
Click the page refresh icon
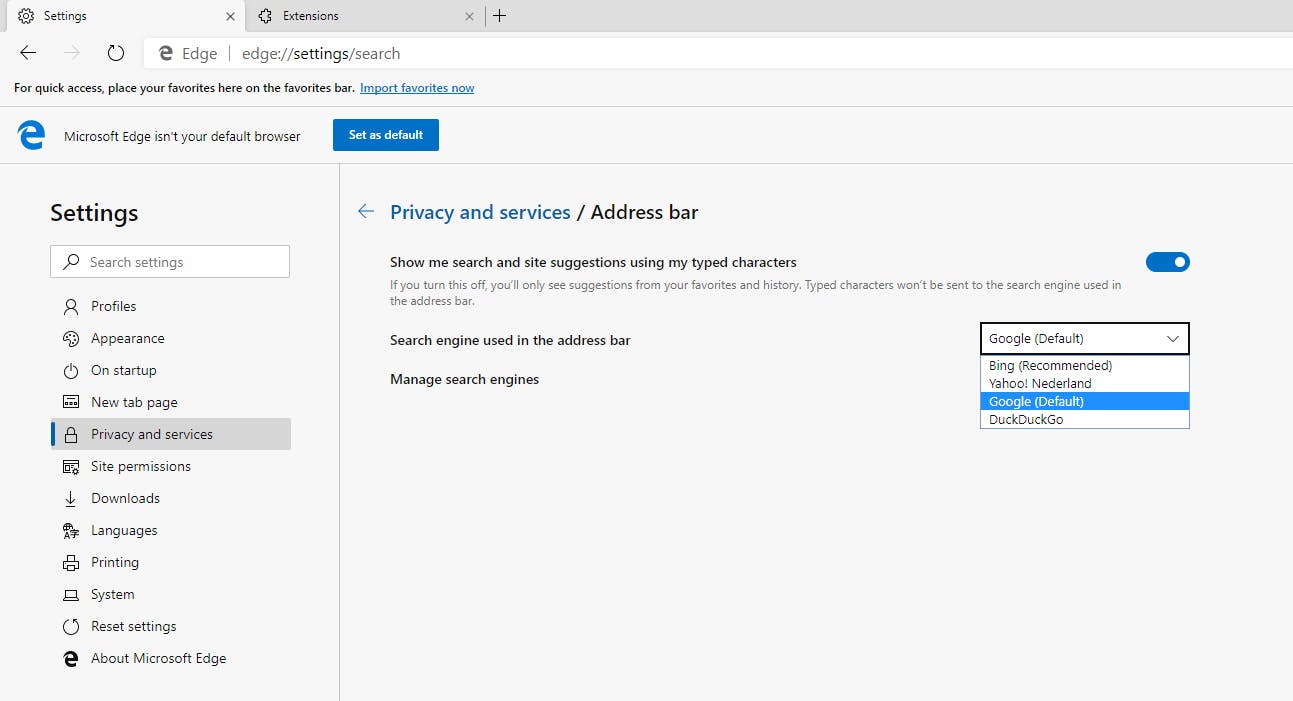116,53
